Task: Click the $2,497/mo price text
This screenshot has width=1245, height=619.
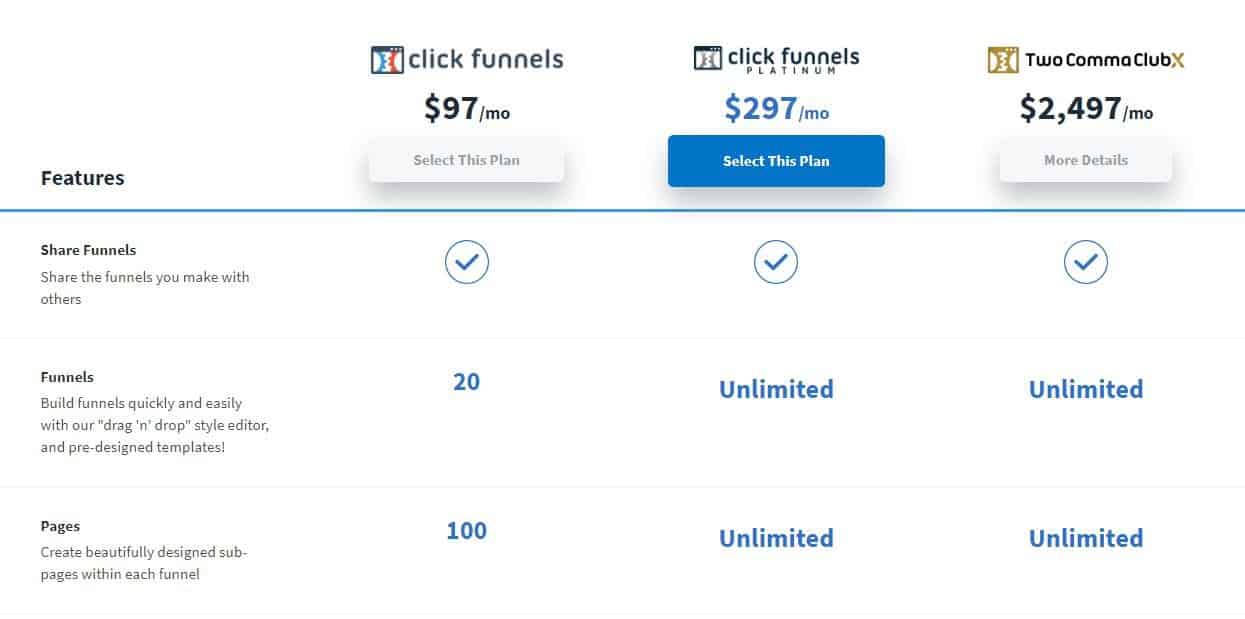Action: tap(1086, 108)
